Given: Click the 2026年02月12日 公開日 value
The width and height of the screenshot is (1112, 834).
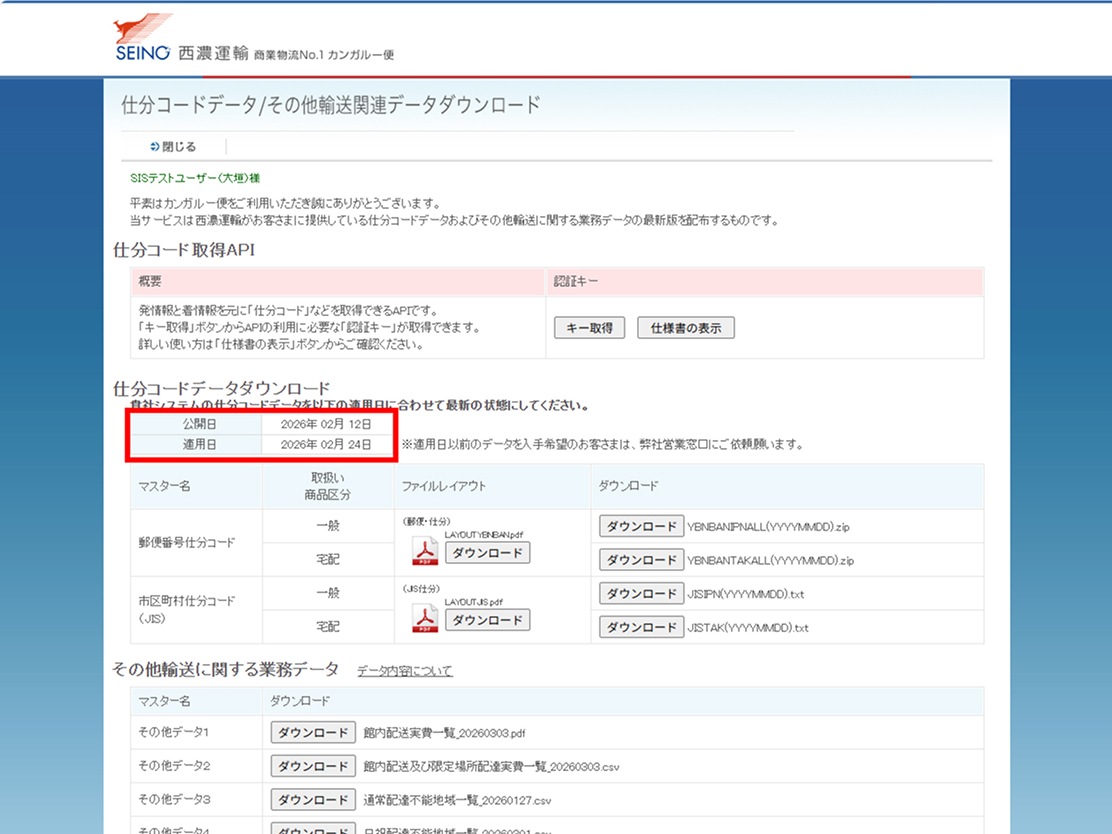Looking at the screenshot, I should (x=326, y=424).
